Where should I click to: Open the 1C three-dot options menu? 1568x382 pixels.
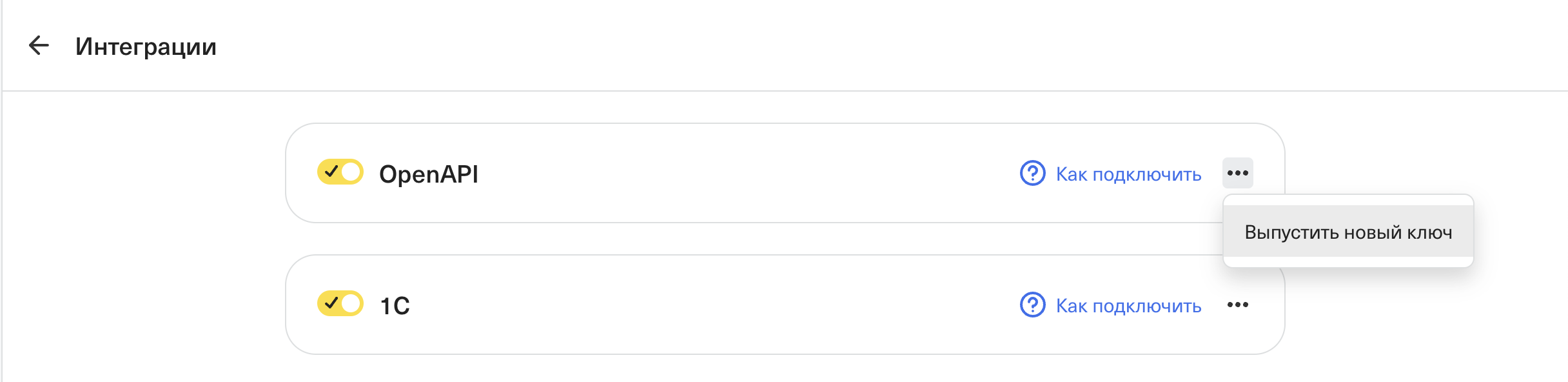1237,305
